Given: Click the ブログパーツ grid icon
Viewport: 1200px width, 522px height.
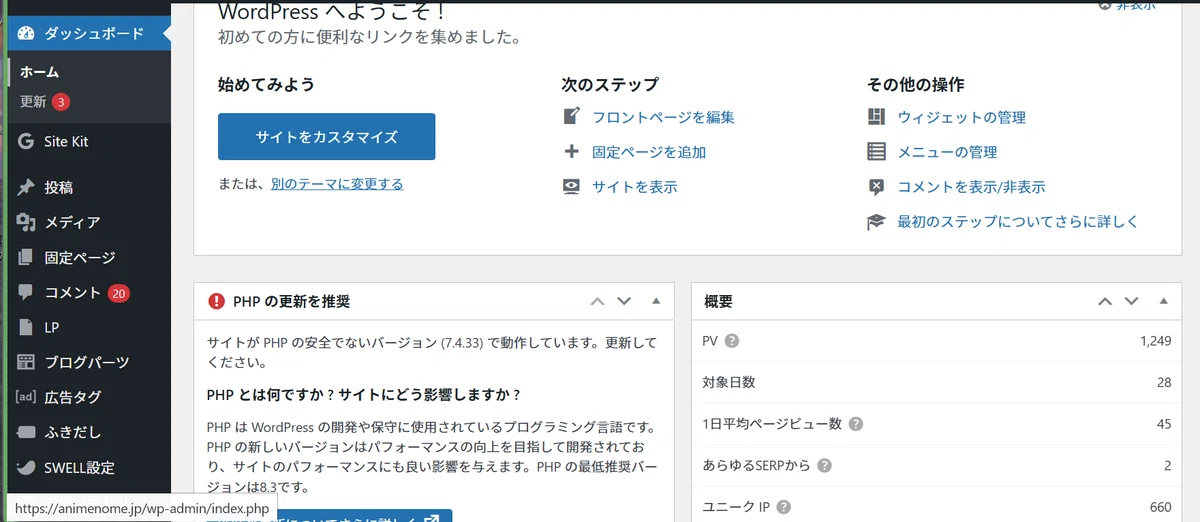Looking at the screenshot, I should pyautogui.click(x=26, y=362).
